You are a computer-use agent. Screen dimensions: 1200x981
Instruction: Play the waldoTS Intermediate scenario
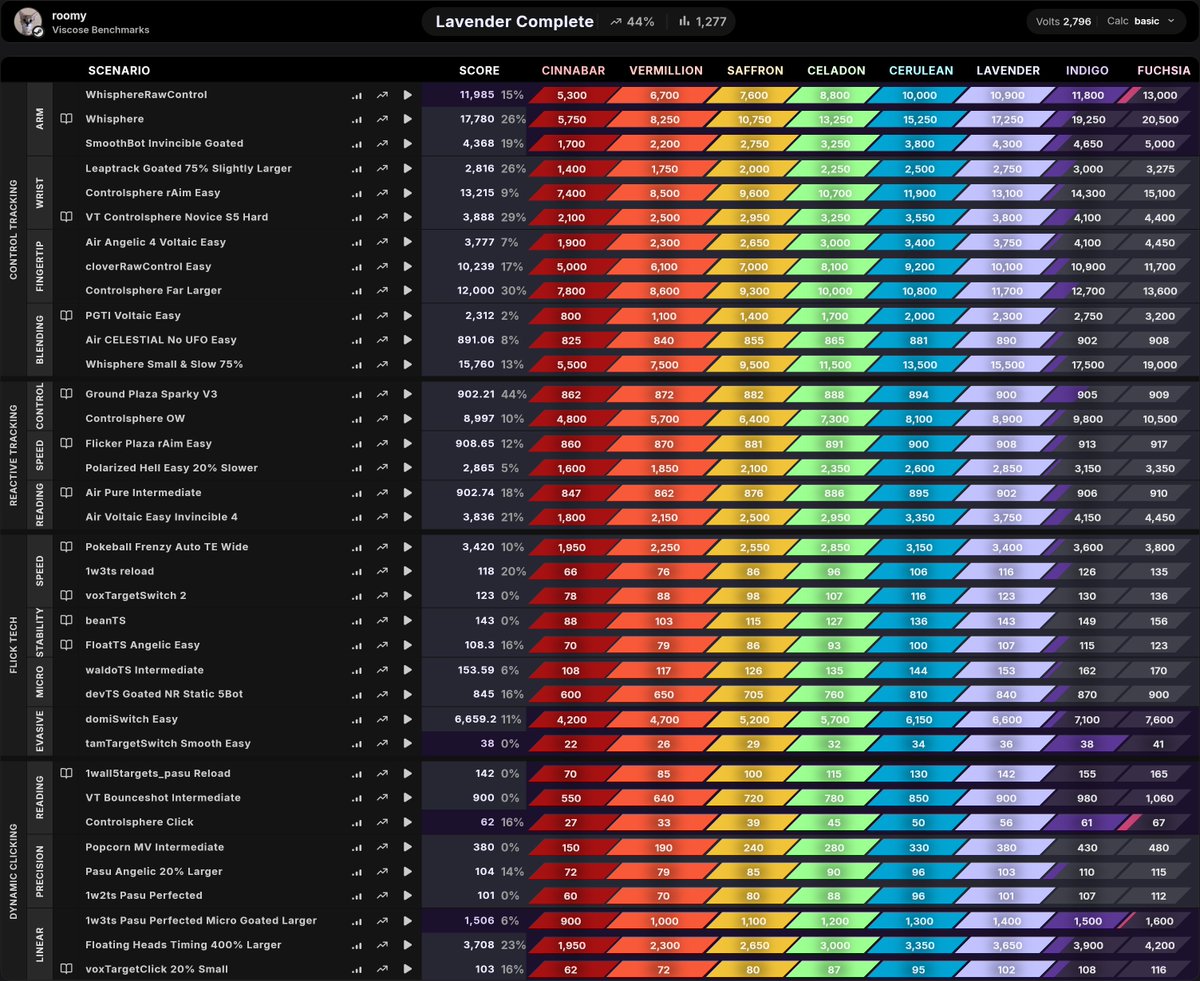[407, 670]
